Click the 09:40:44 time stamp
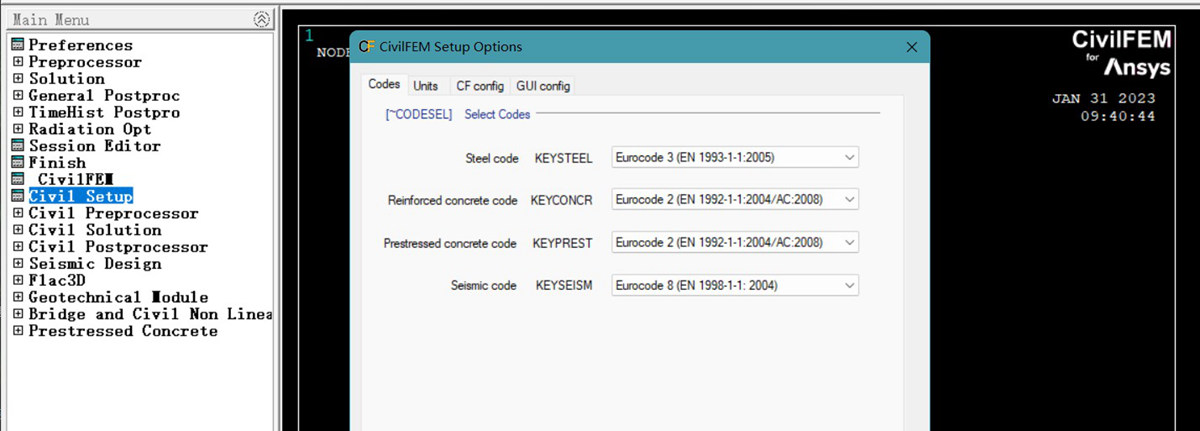This screenshot has width=1200, height=431. (x=1118, y=116)
